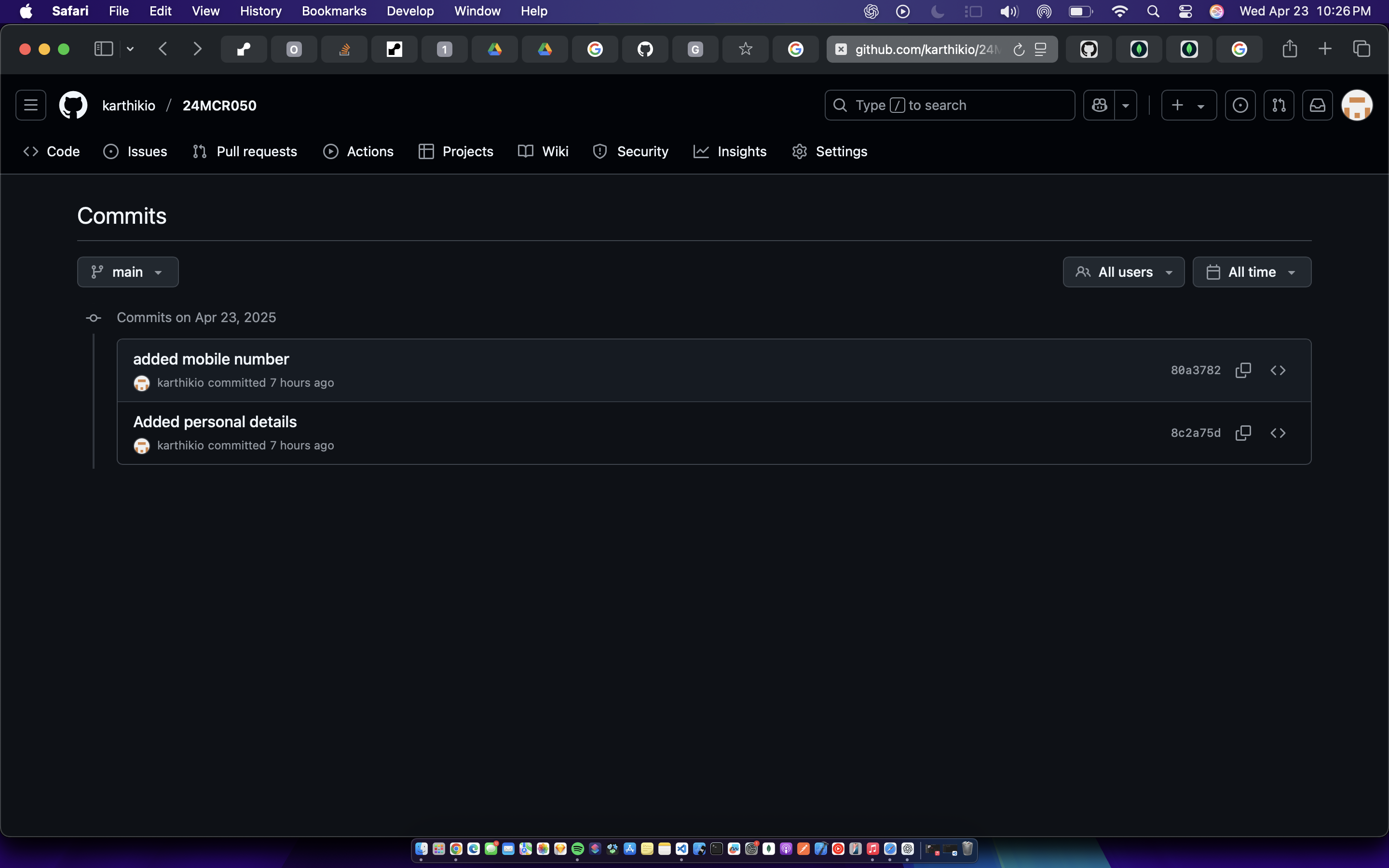The height and width of the screenshot is (868, 1389).
Task: Switch to the Actions tab
Action: [359, 151]
